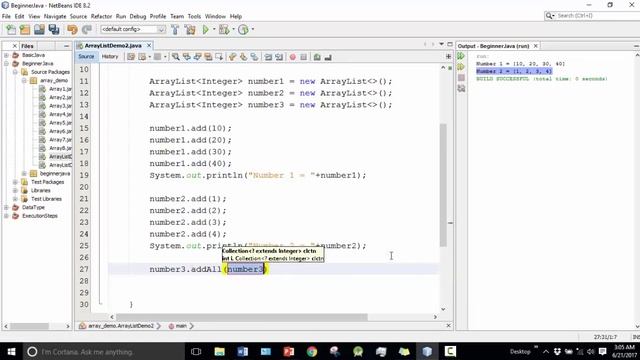Create a New File from the toolbar
Viewport: 640px width, 360px height.
pyautogui.click(x=11, y=29)
